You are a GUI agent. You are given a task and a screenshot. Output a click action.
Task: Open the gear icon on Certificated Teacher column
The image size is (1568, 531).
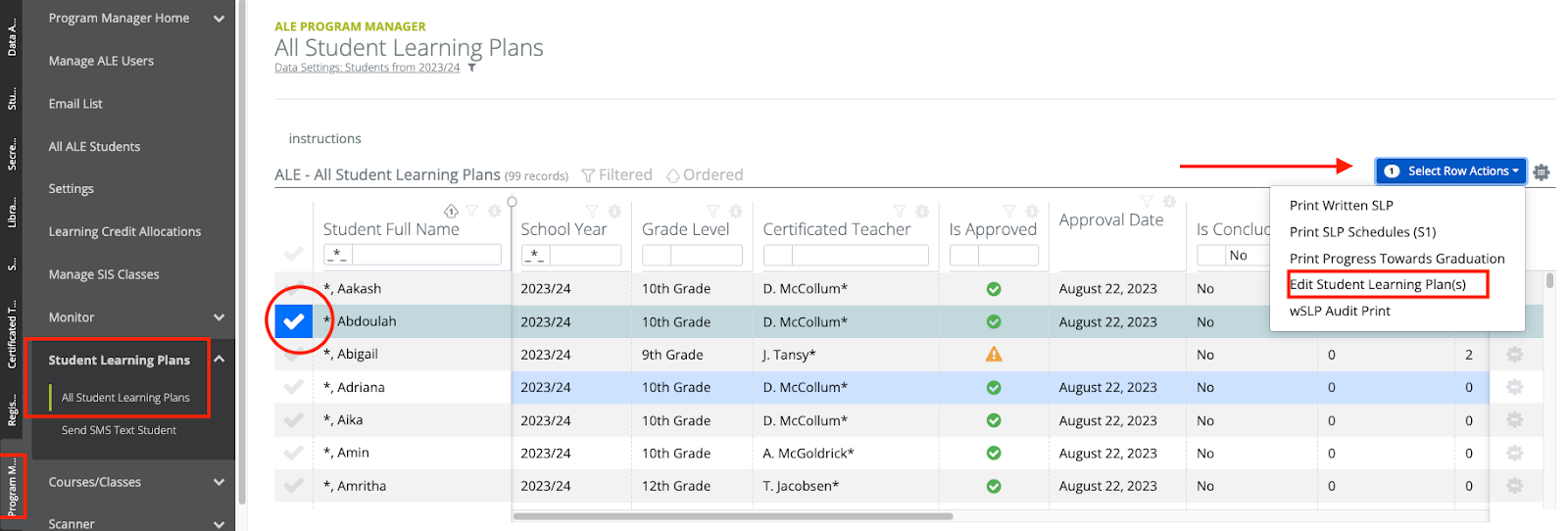[922, 211]
